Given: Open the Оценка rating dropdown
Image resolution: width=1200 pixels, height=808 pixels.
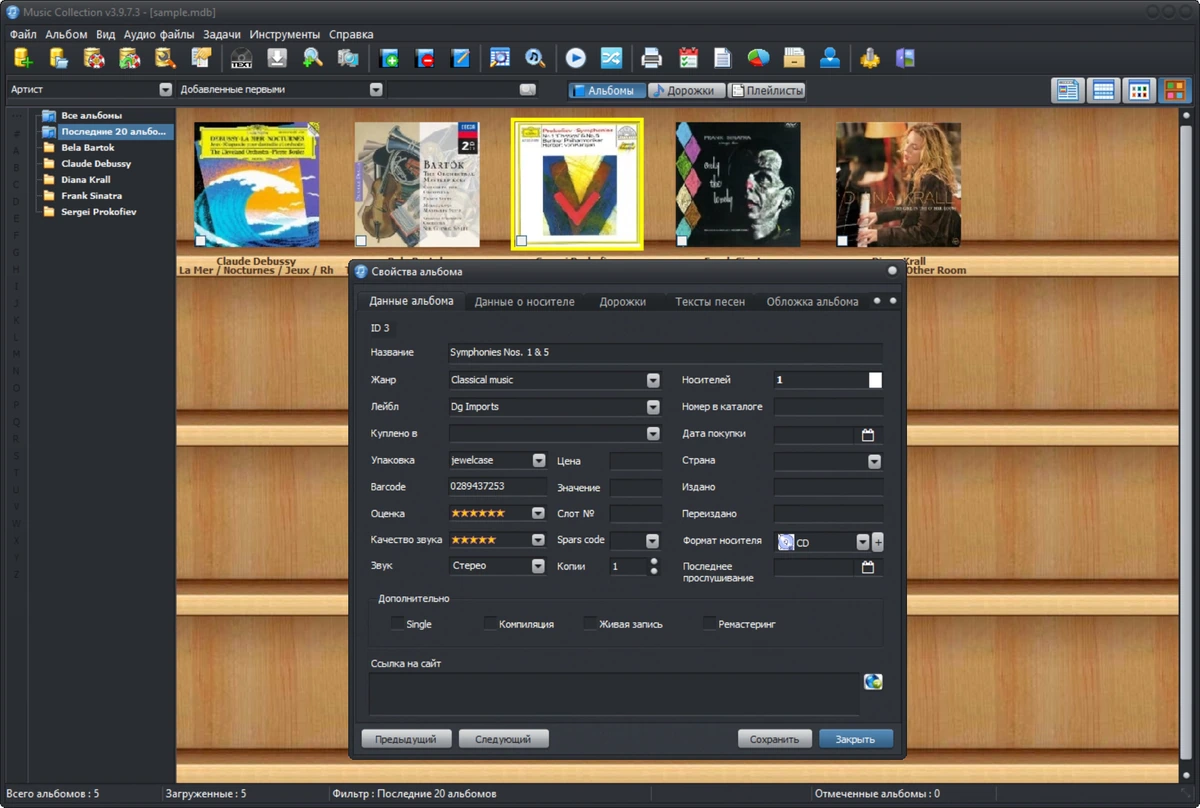Looking at the screenshot, I should [x=538, y=513].
